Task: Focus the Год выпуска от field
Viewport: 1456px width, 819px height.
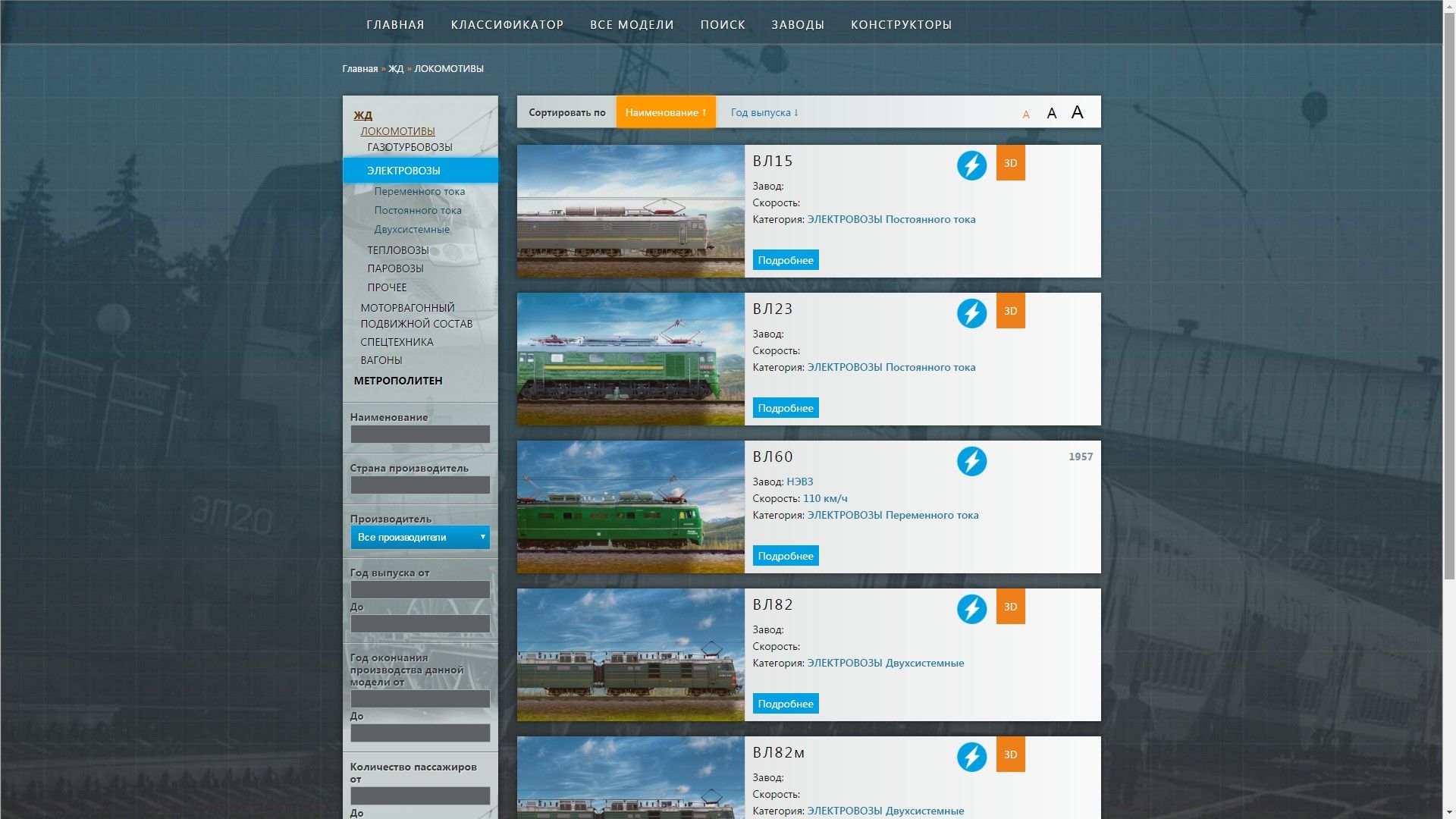Action: point(420,589)
